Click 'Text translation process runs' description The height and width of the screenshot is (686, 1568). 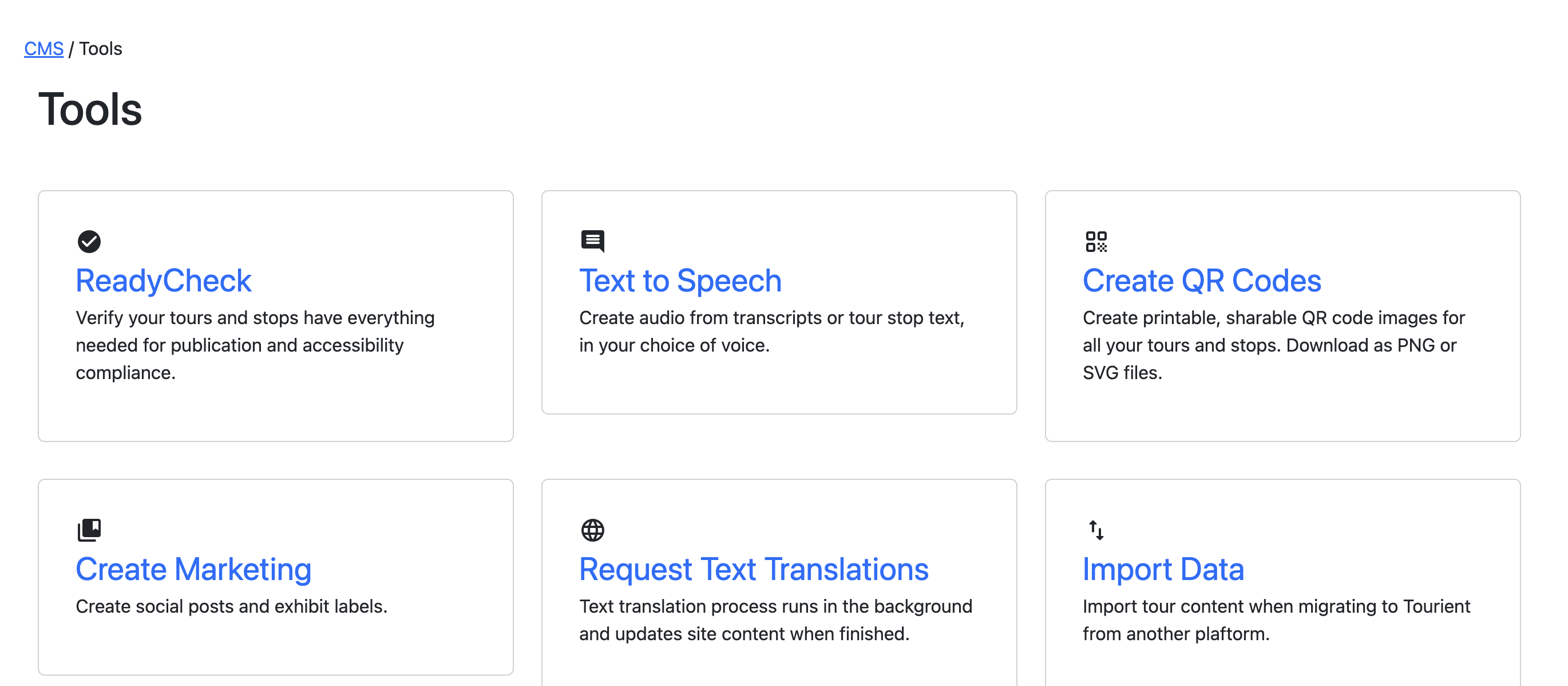[775, 620]
